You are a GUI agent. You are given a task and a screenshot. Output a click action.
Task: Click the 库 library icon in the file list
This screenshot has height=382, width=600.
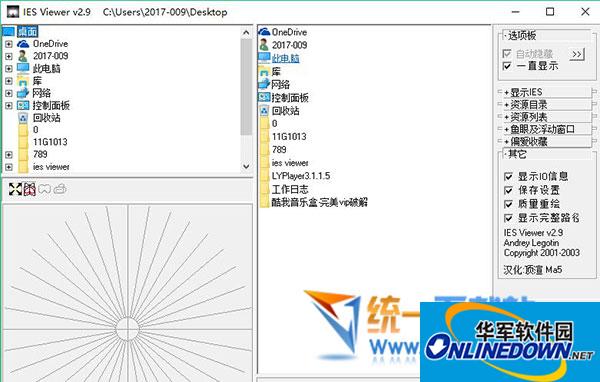coord(264,71)
